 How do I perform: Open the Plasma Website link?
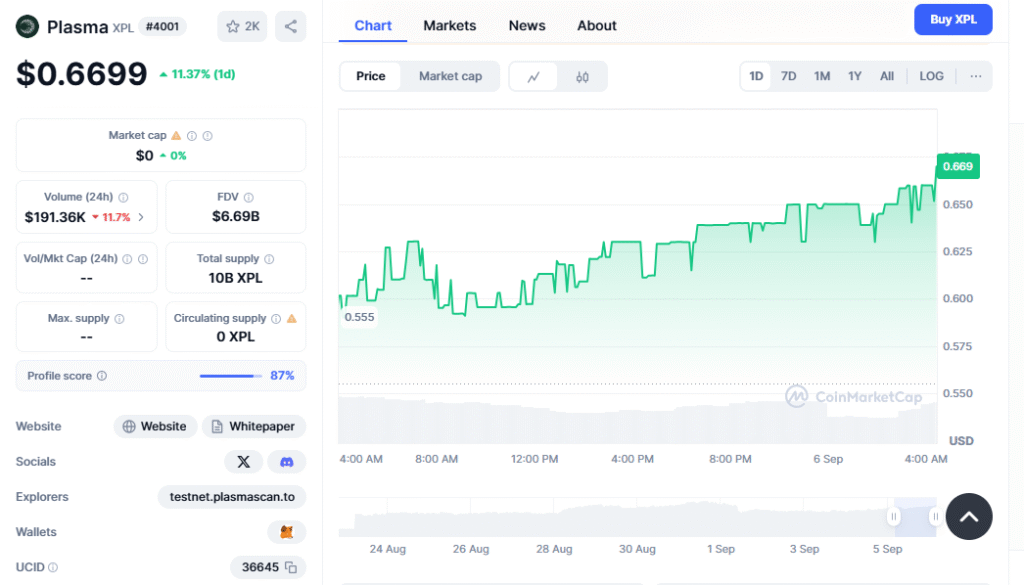tap(155, 426)
